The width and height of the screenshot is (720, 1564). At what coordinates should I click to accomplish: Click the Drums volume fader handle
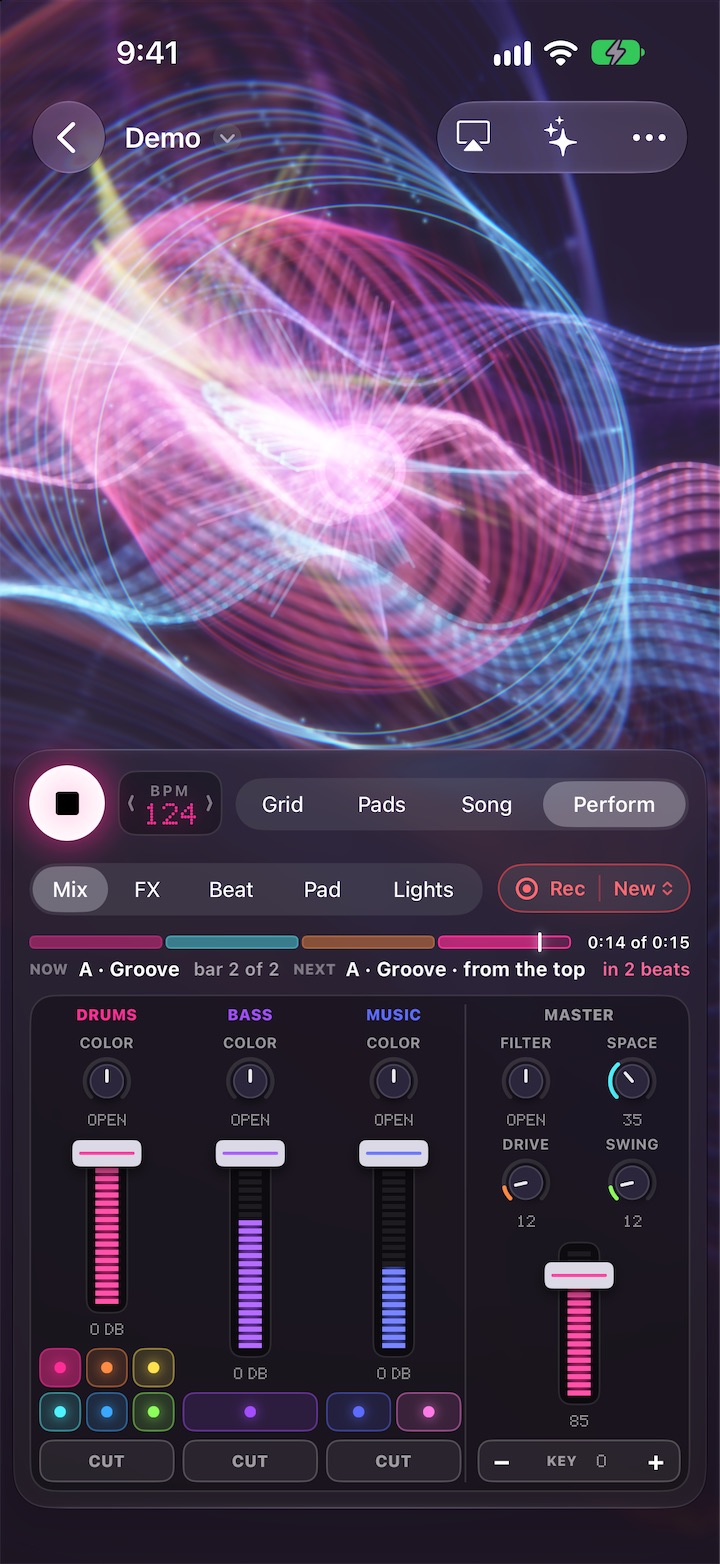(x=107, y=1153)
